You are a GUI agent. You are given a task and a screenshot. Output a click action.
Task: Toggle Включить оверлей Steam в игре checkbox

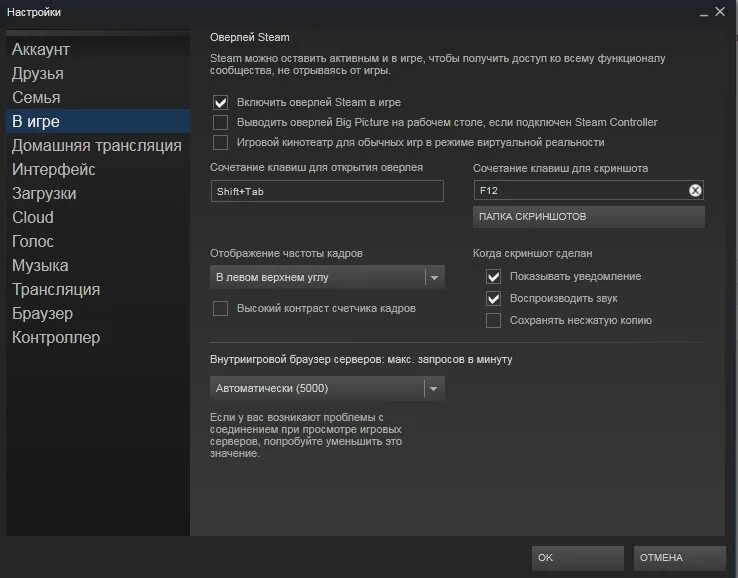tap(220, 102)
